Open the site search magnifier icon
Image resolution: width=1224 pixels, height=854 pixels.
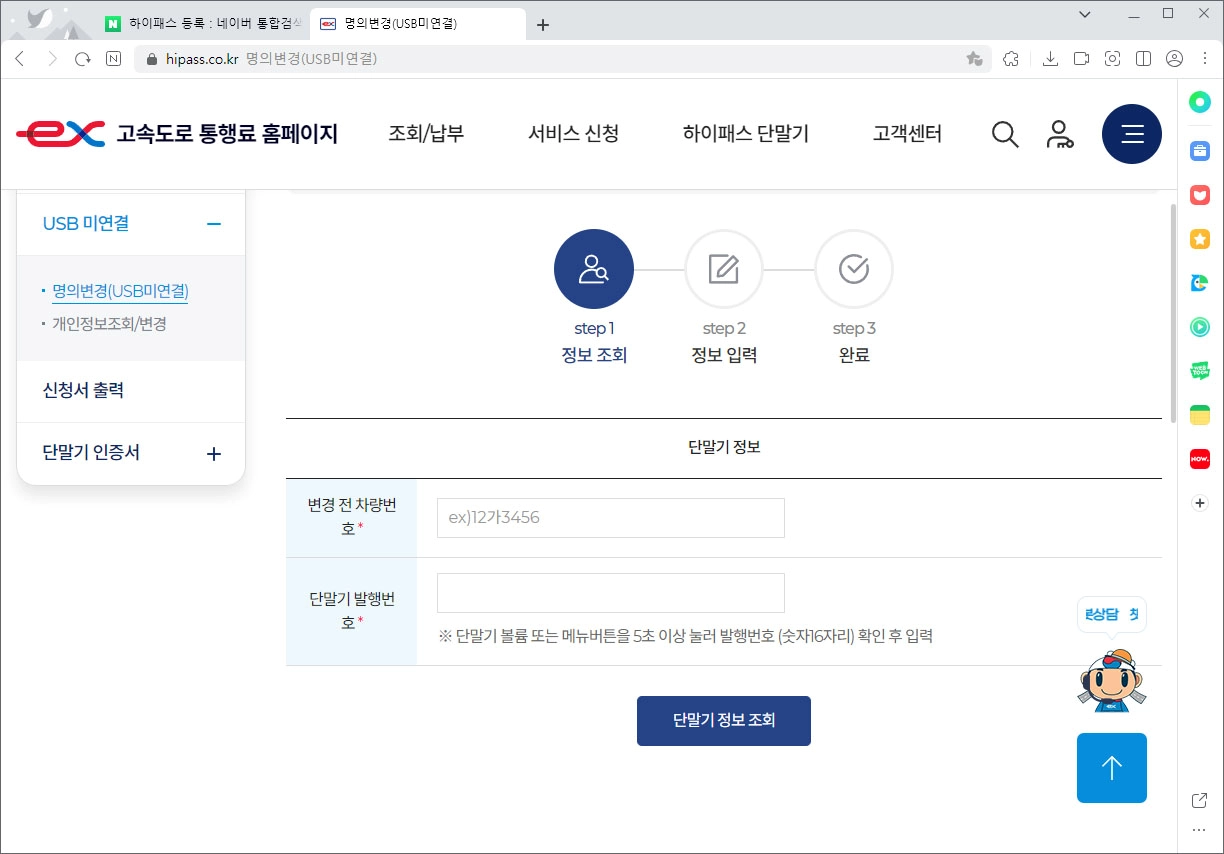point(1005,133)
